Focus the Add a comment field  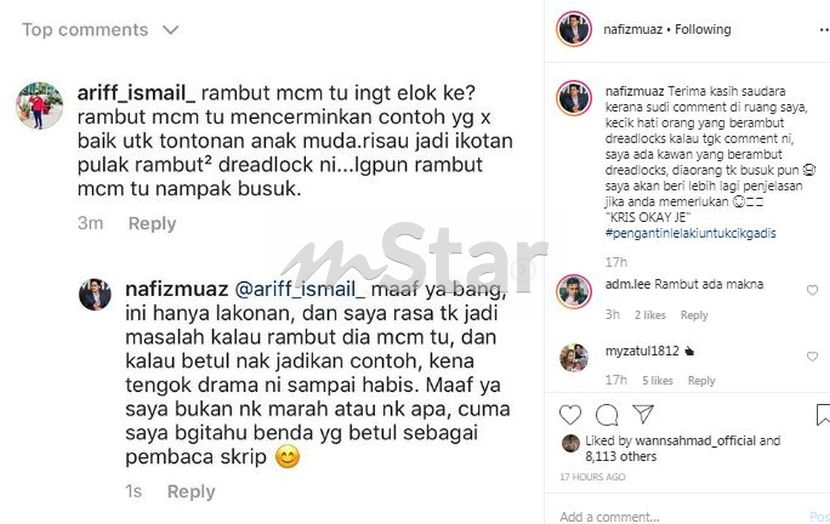[683, 517]
